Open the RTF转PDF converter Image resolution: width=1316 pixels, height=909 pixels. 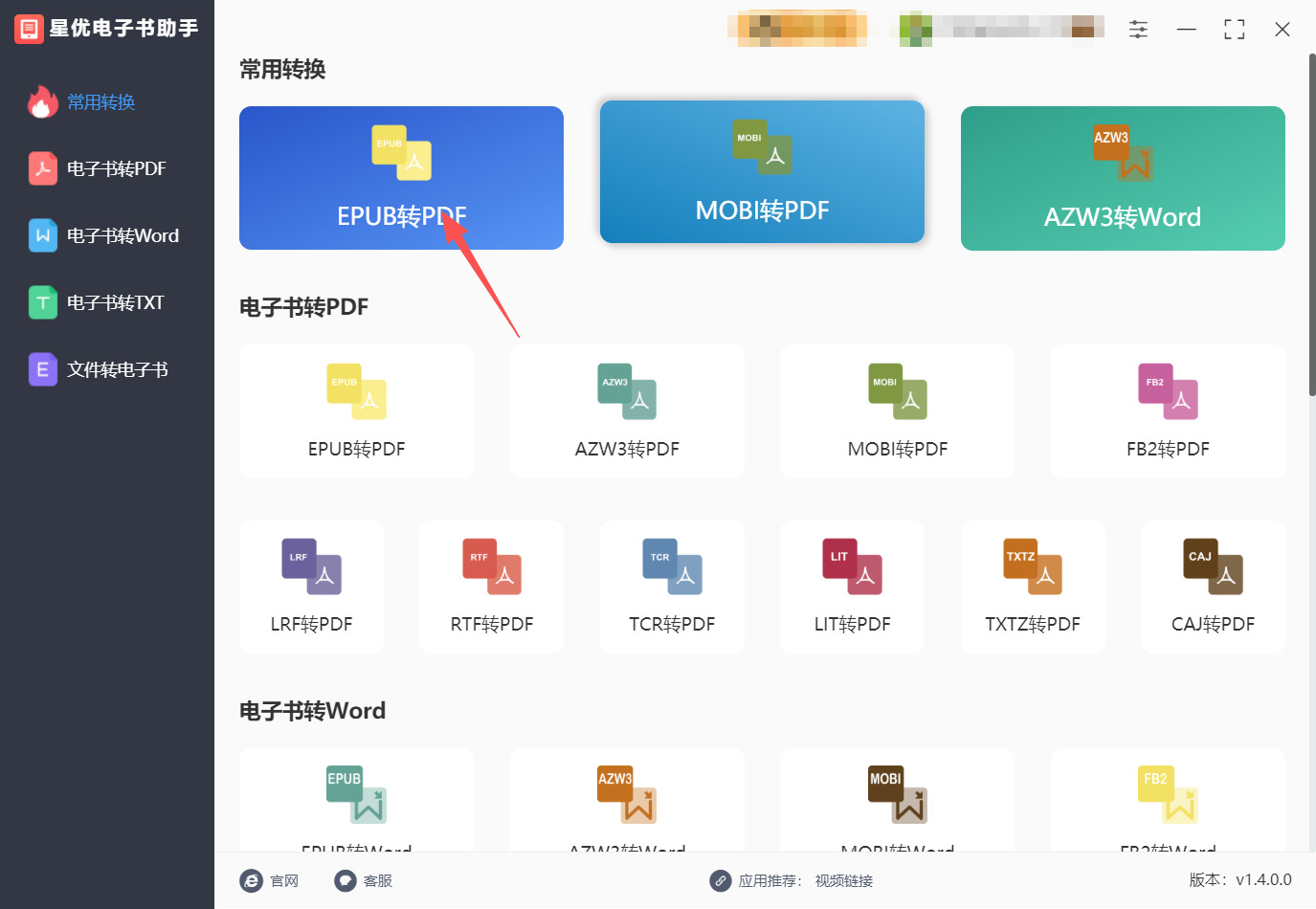pyautogui.click(x=491, y=587)
